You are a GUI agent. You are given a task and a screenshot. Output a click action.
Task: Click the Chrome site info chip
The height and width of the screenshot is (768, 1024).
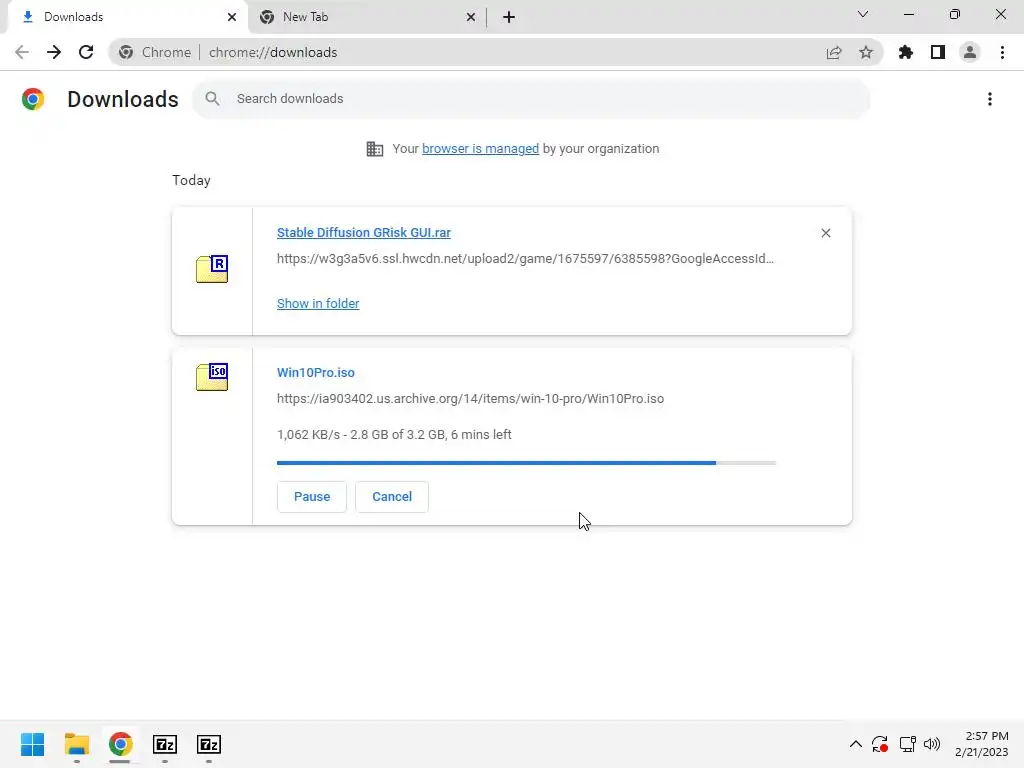(155, 52)
